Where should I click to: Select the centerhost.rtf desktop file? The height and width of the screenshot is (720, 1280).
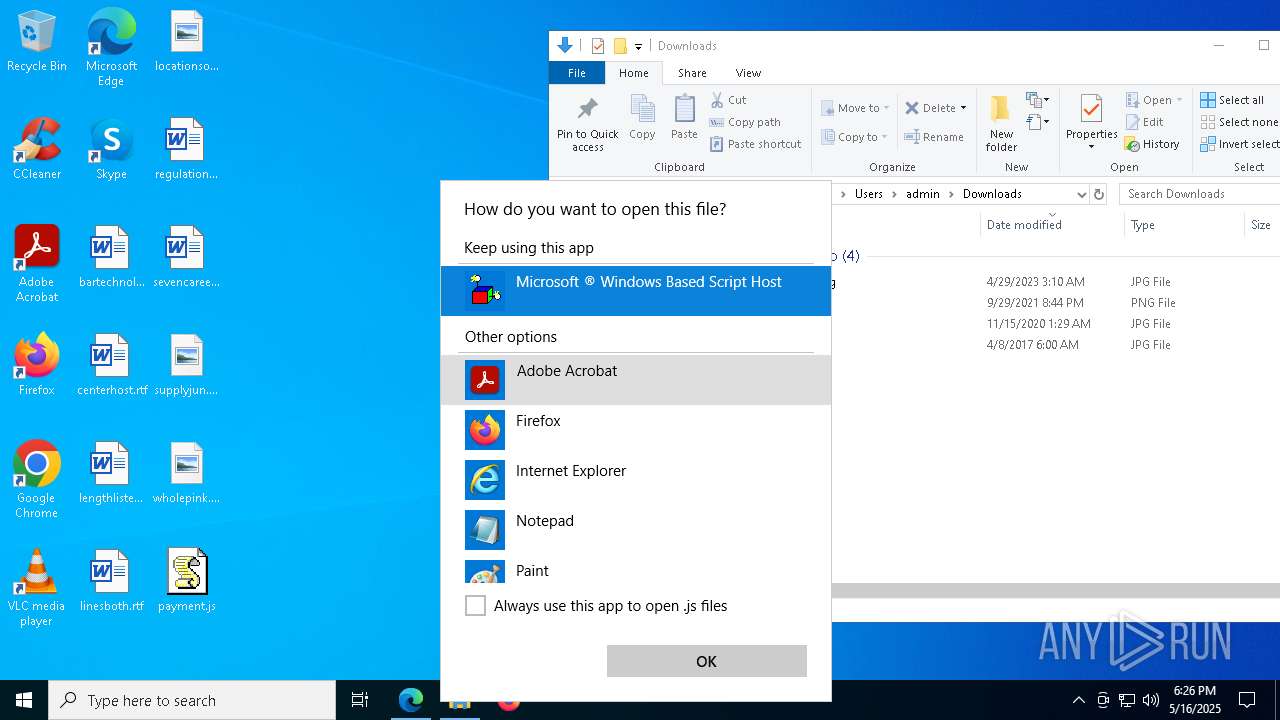[111, 365]
